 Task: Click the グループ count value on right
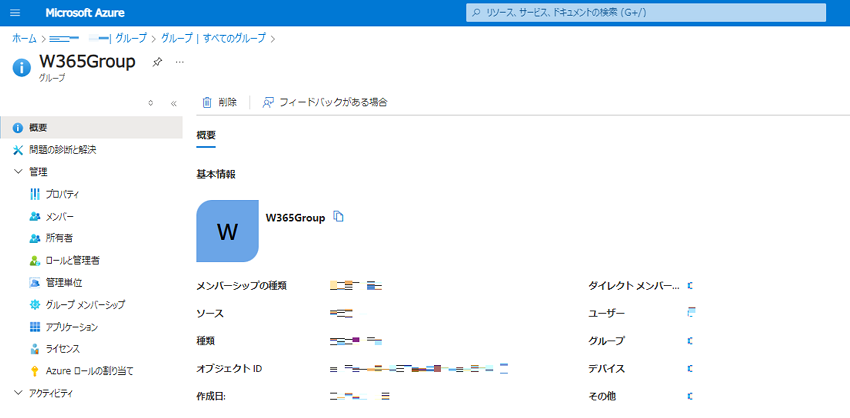point(690,341)
